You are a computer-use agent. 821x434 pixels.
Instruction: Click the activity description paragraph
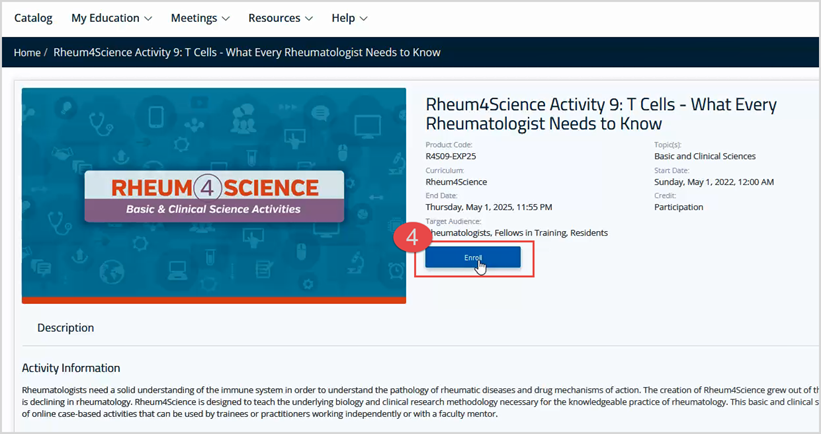(421, 402)
